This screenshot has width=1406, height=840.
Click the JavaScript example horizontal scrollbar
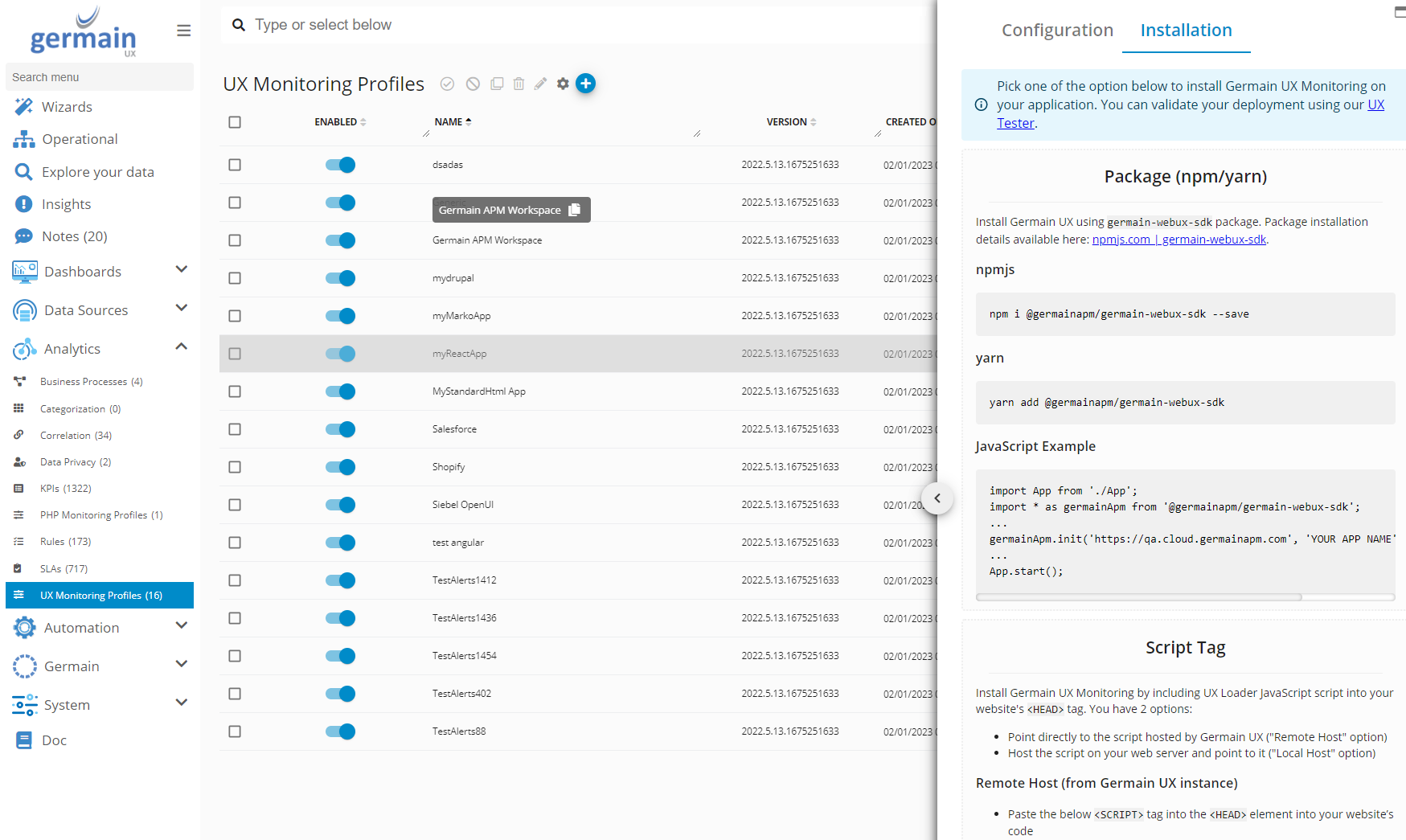pos(1138,597)
